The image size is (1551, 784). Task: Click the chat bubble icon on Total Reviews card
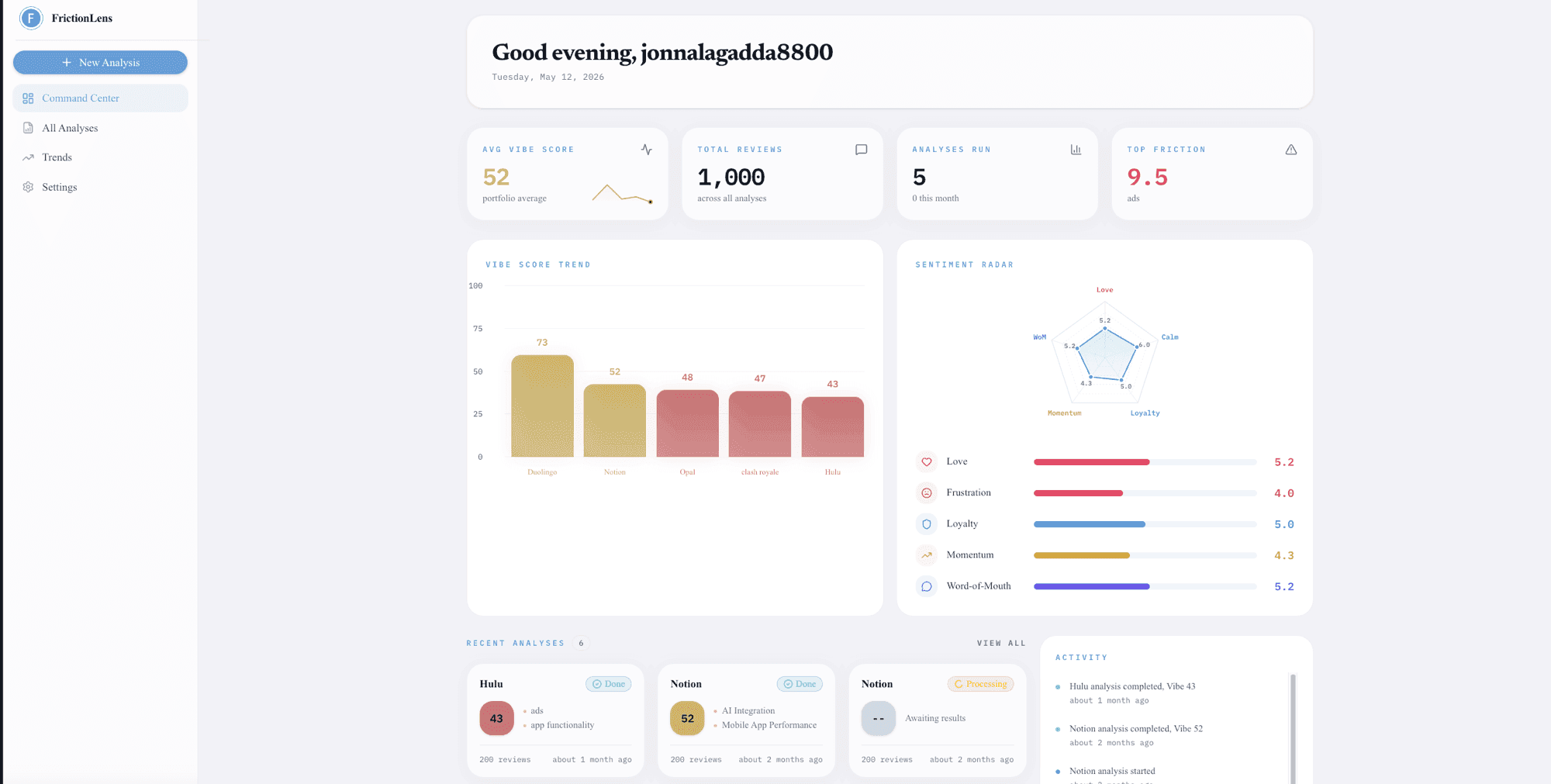861,150
